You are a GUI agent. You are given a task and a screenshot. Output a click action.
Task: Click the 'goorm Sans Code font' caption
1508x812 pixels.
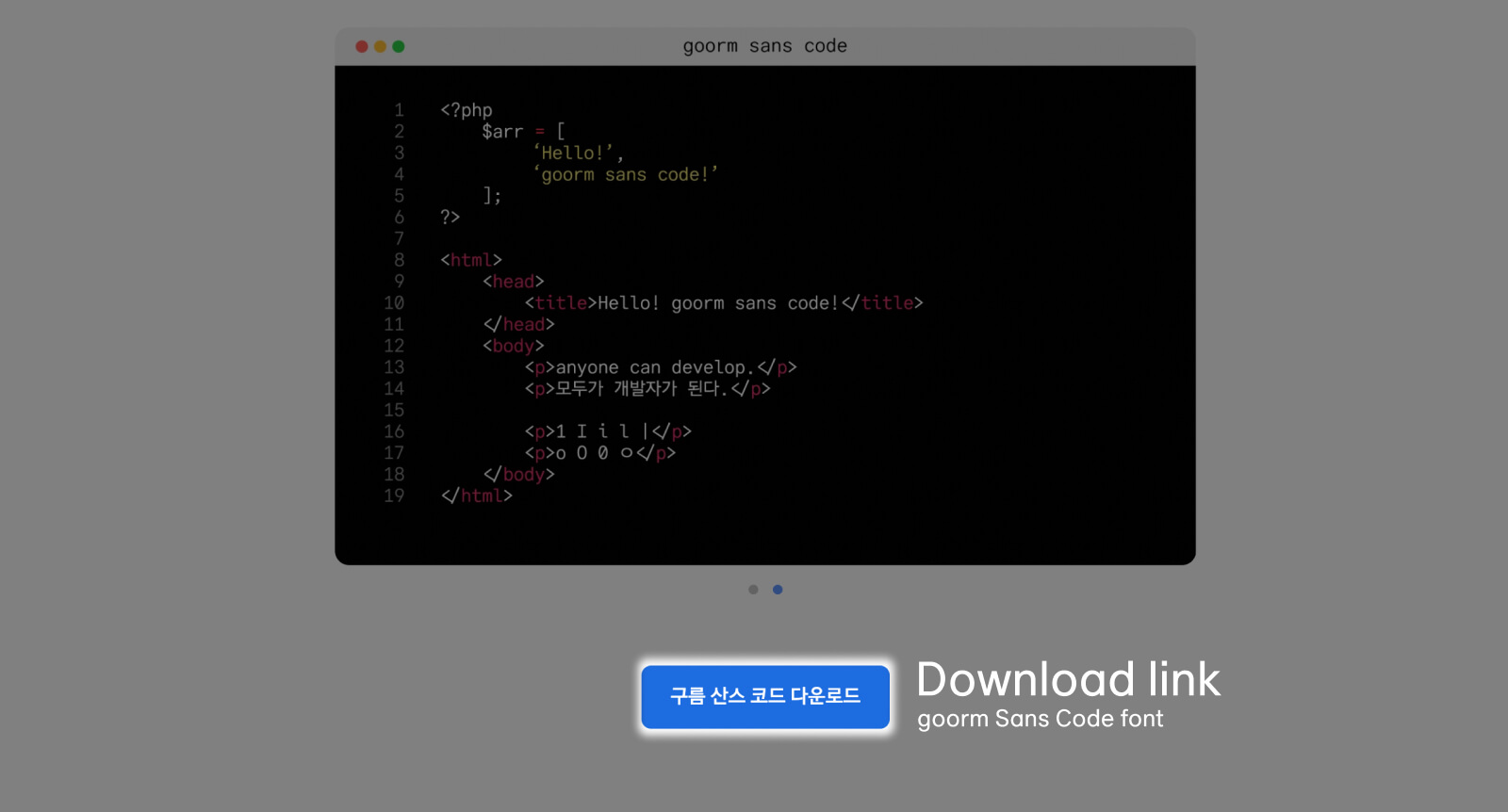click(x=1041, y=719)
